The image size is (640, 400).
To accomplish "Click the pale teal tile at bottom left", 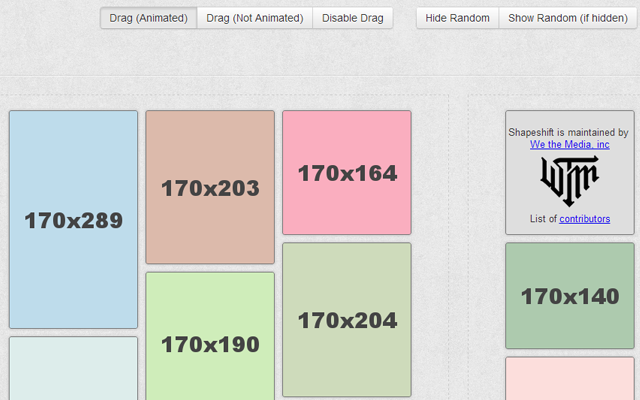I will pos(73,370).
